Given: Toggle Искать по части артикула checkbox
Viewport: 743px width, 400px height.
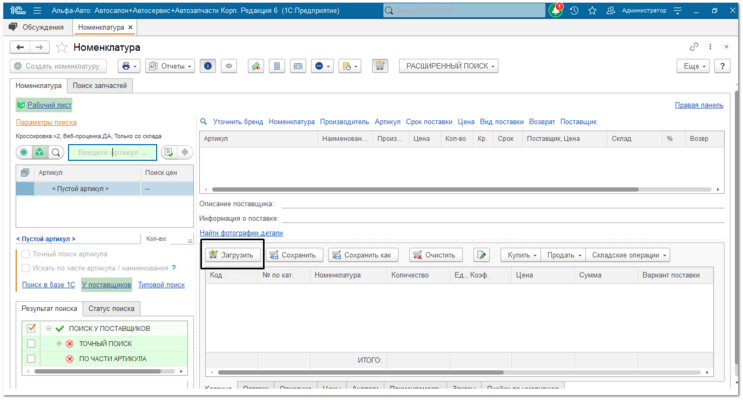Looking at the screenshot, I should [x=26, y=268].
